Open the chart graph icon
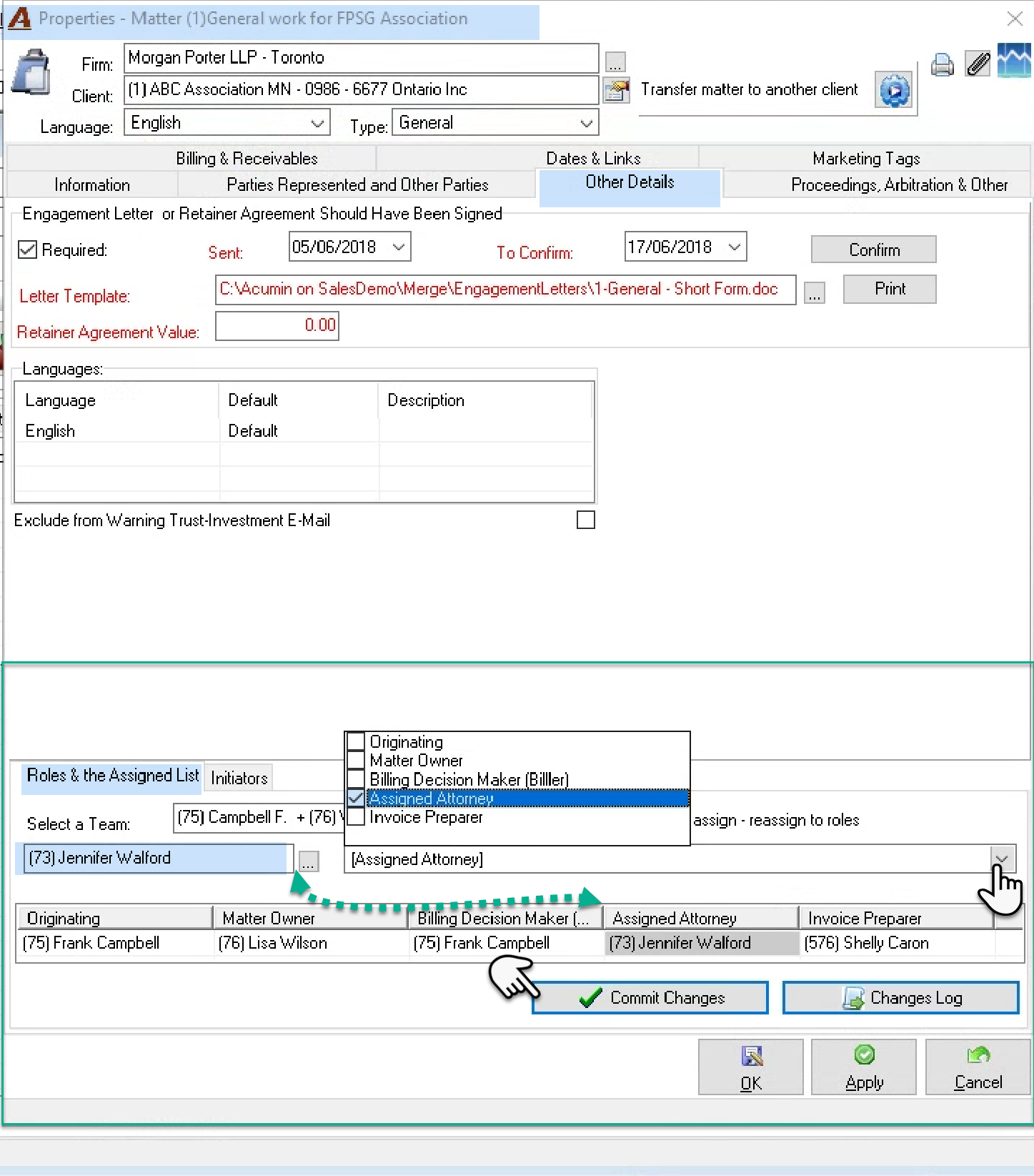This screenshot has width=1034, height=1176. coord(1014,61)
